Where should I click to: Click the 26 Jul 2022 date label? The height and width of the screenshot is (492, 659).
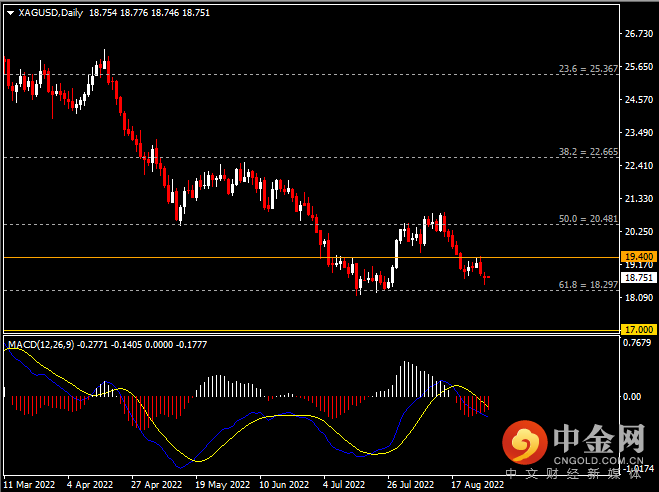click(410, 484)
